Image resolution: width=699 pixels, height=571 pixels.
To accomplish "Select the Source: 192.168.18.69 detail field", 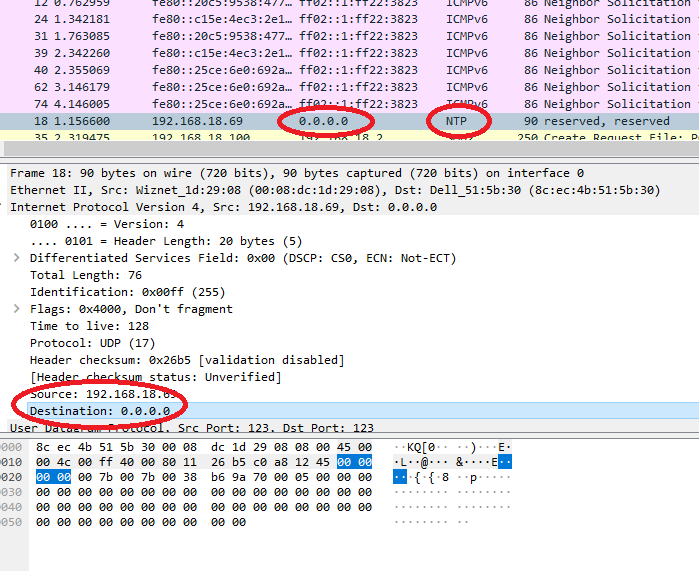I will coord(103,394).
